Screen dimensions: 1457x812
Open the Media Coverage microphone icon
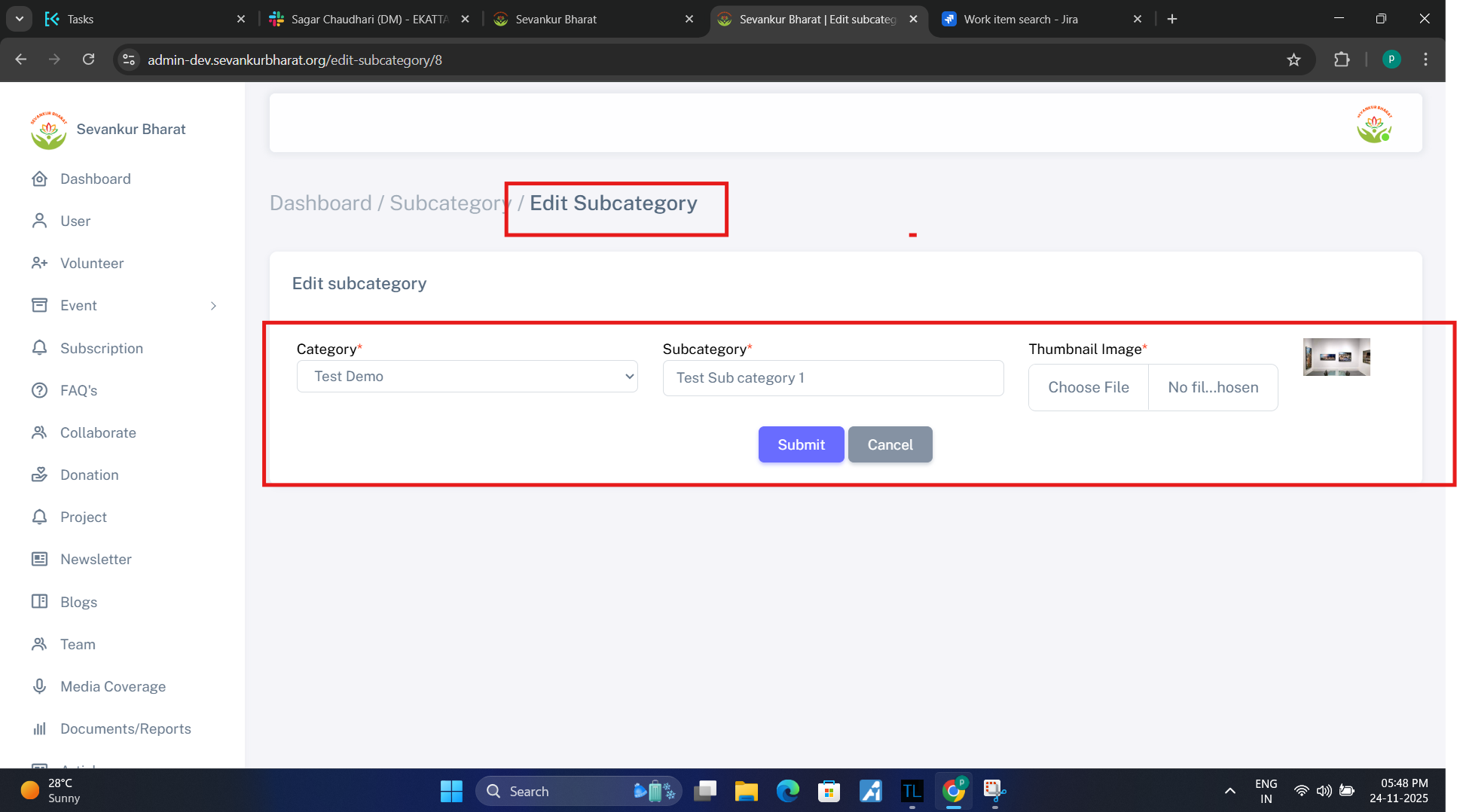[x=39, y=686]
